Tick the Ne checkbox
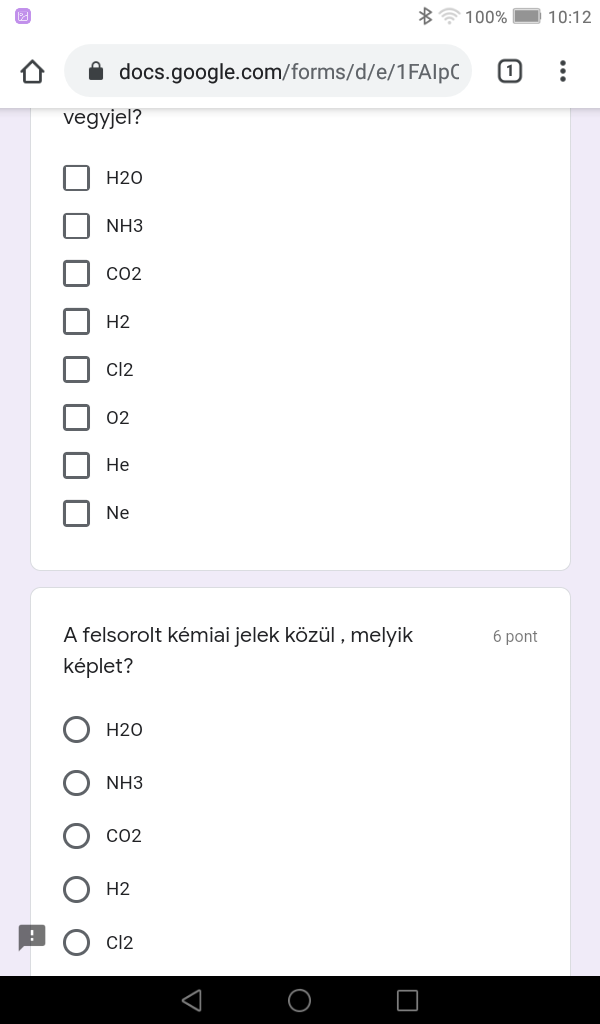This screenshot has width=600, height=1024. tap(77, 513)
